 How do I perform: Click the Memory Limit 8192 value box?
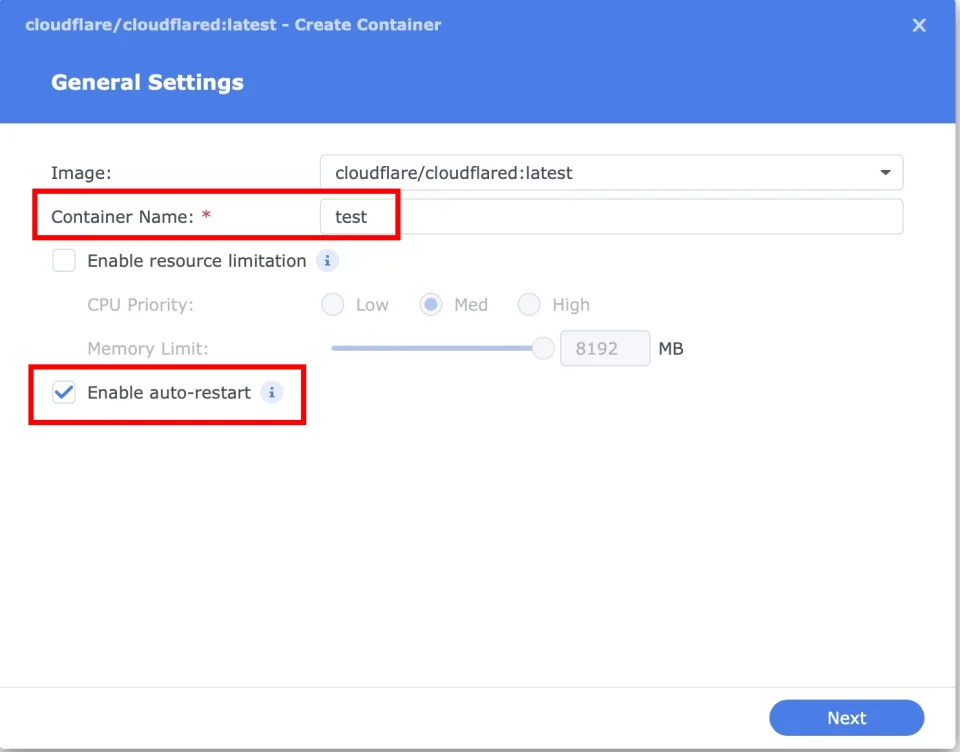point(605,348)
